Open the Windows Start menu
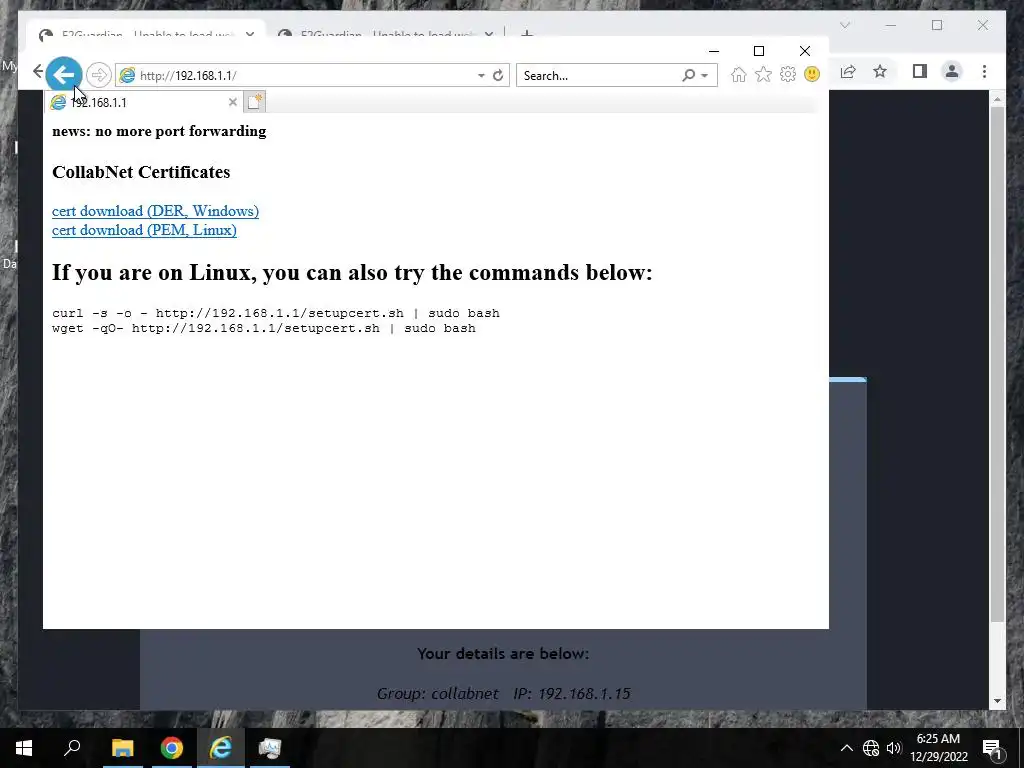This screenshot has width=1024, height=768. click(x=24, y=748)
